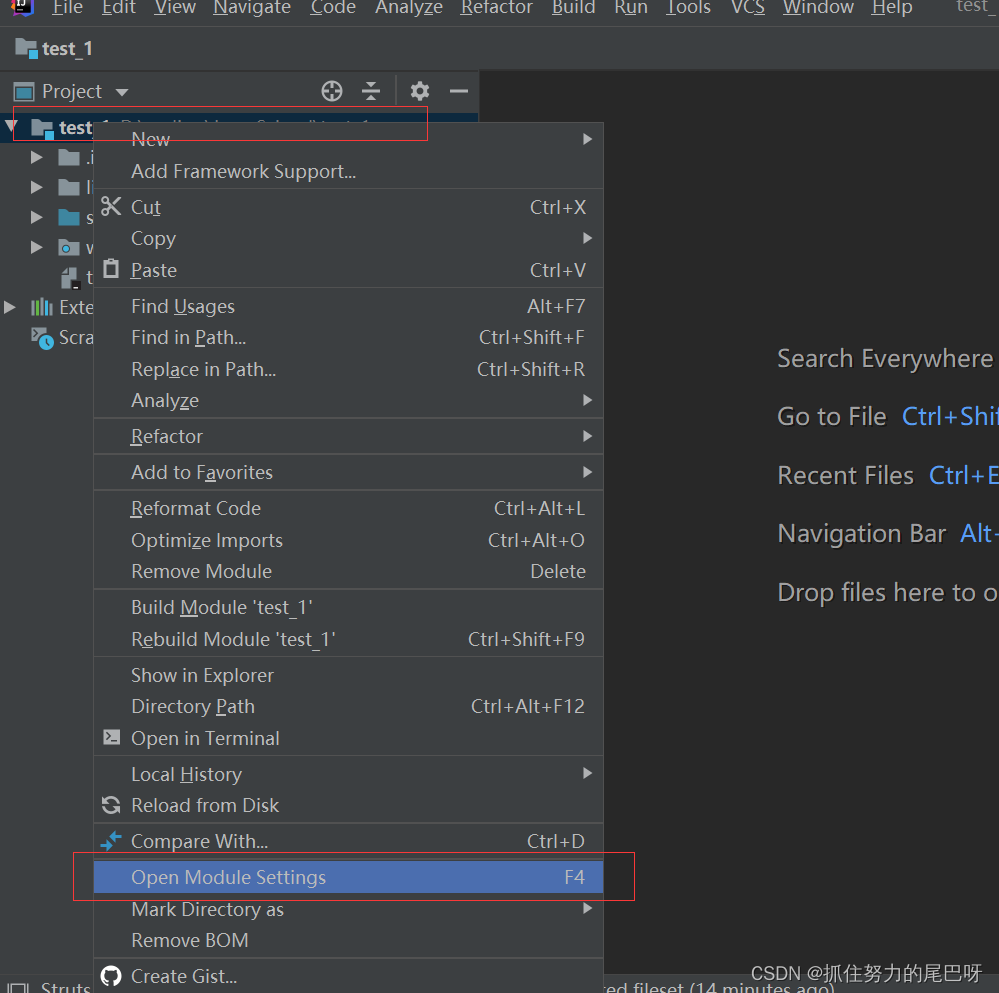
Task: Select Open Module Settings
Action: pyautogui.click(x=348, y=877)
